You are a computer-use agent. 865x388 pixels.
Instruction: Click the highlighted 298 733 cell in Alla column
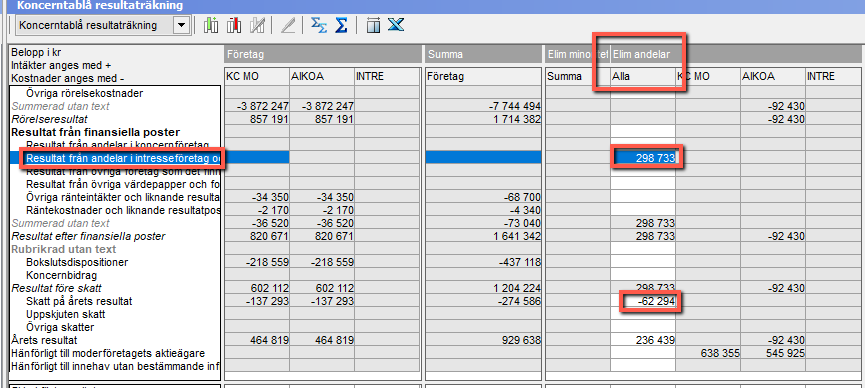(x=643, y=158)
